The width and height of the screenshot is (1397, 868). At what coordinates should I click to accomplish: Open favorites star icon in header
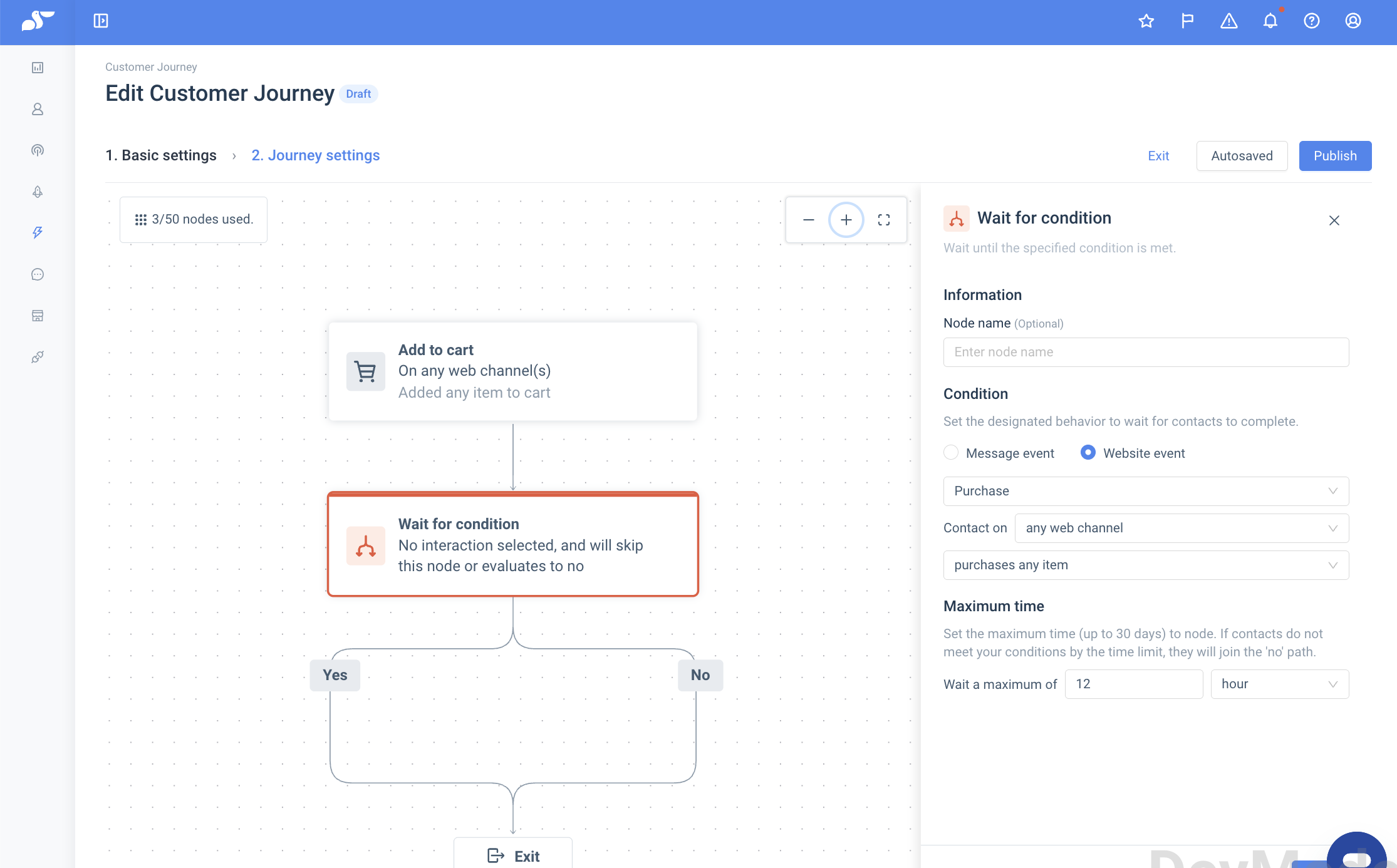coord(1146,21)
